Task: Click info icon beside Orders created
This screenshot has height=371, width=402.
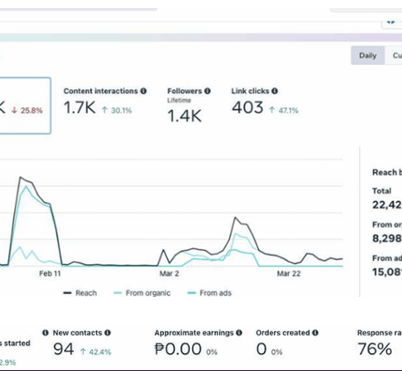Action: tap(315, 333)
